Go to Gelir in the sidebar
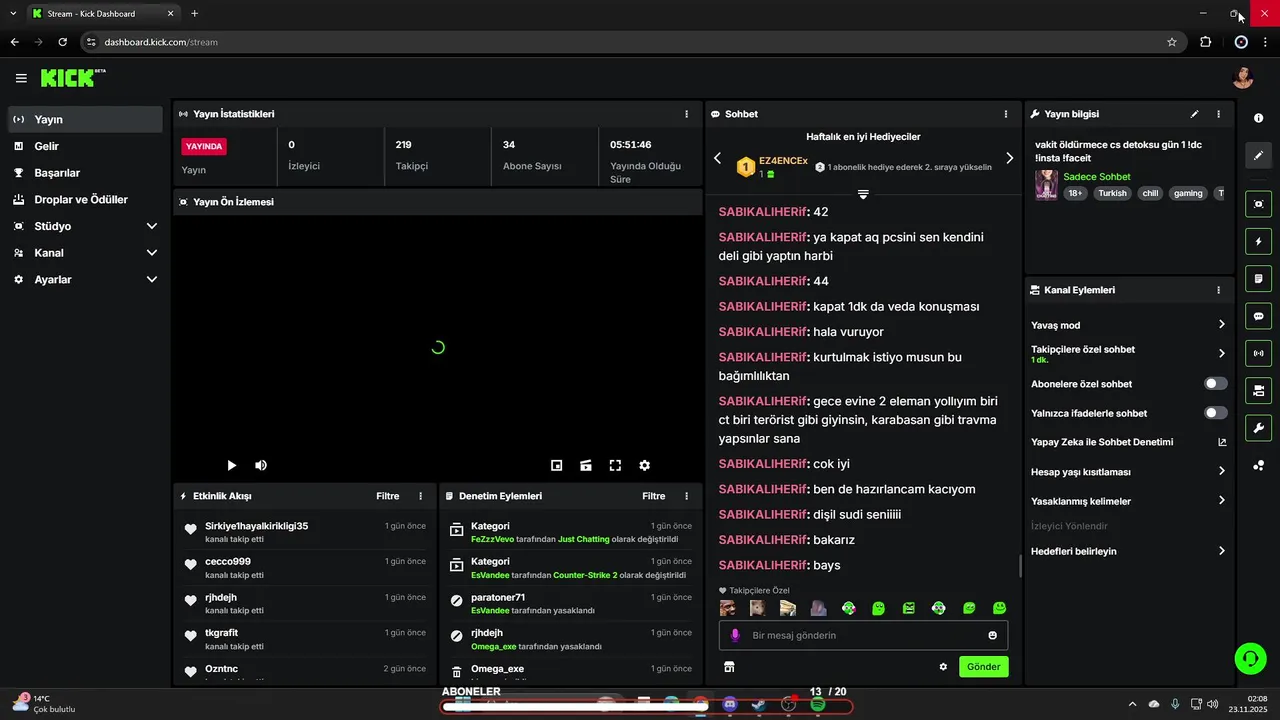 click(x=85, y=146)
